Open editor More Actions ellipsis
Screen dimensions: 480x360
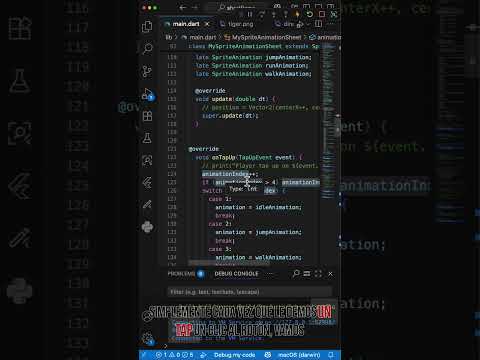(x=331, y=24)
